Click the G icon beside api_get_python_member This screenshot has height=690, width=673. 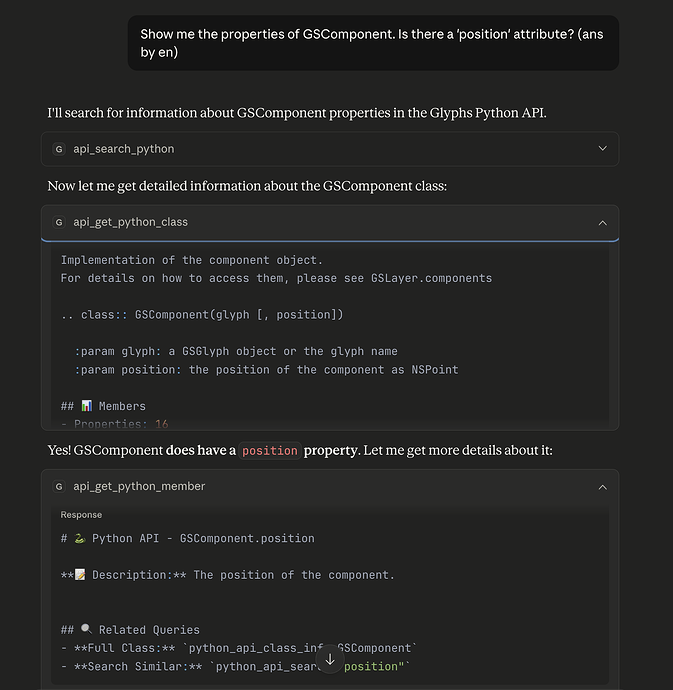click(x=59, y=486)
